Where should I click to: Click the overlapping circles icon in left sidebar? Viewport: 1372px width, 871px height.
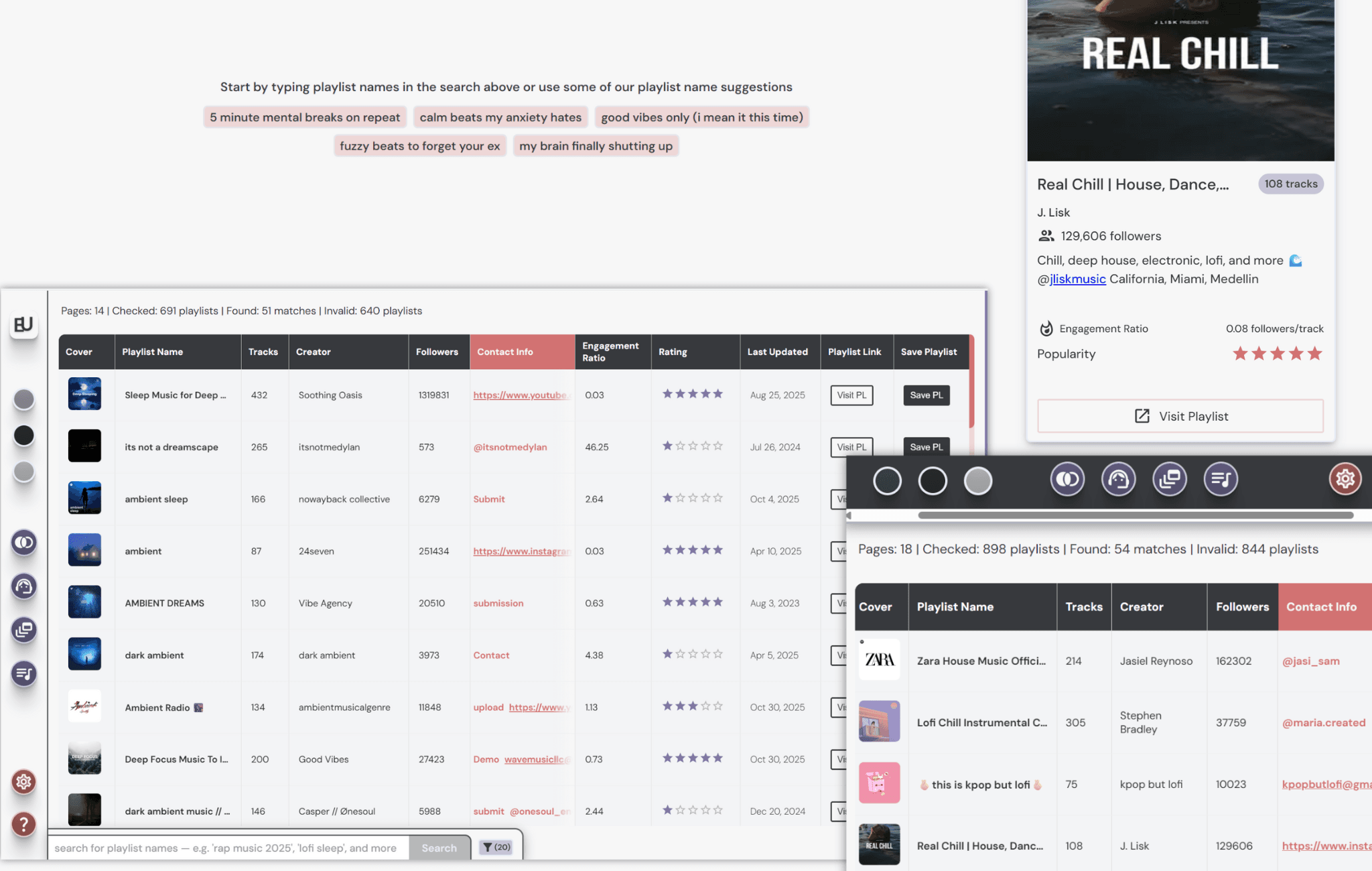click(x=24, y=542)
